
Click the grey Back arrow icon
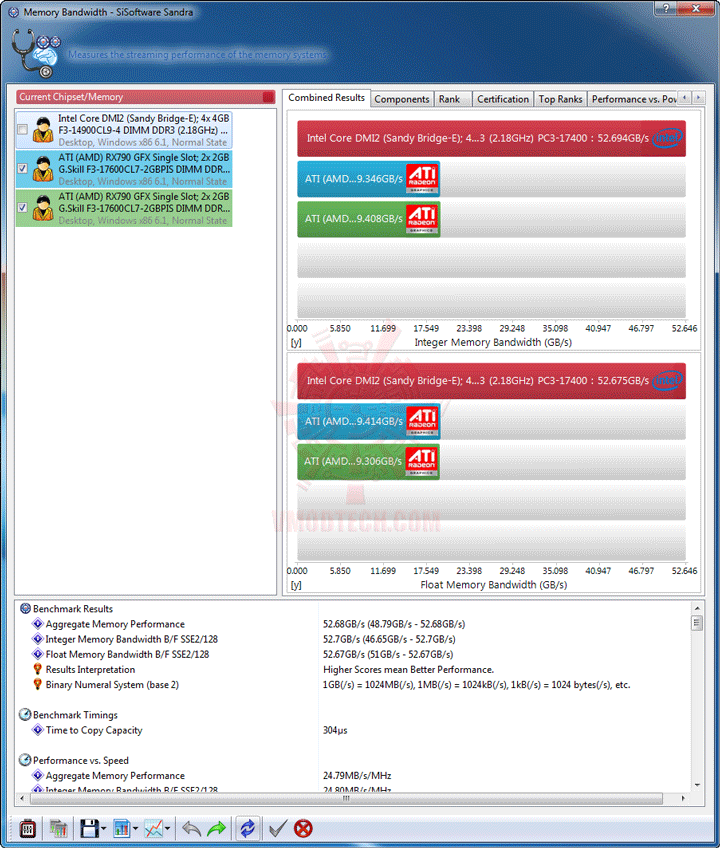pos(191,828)
